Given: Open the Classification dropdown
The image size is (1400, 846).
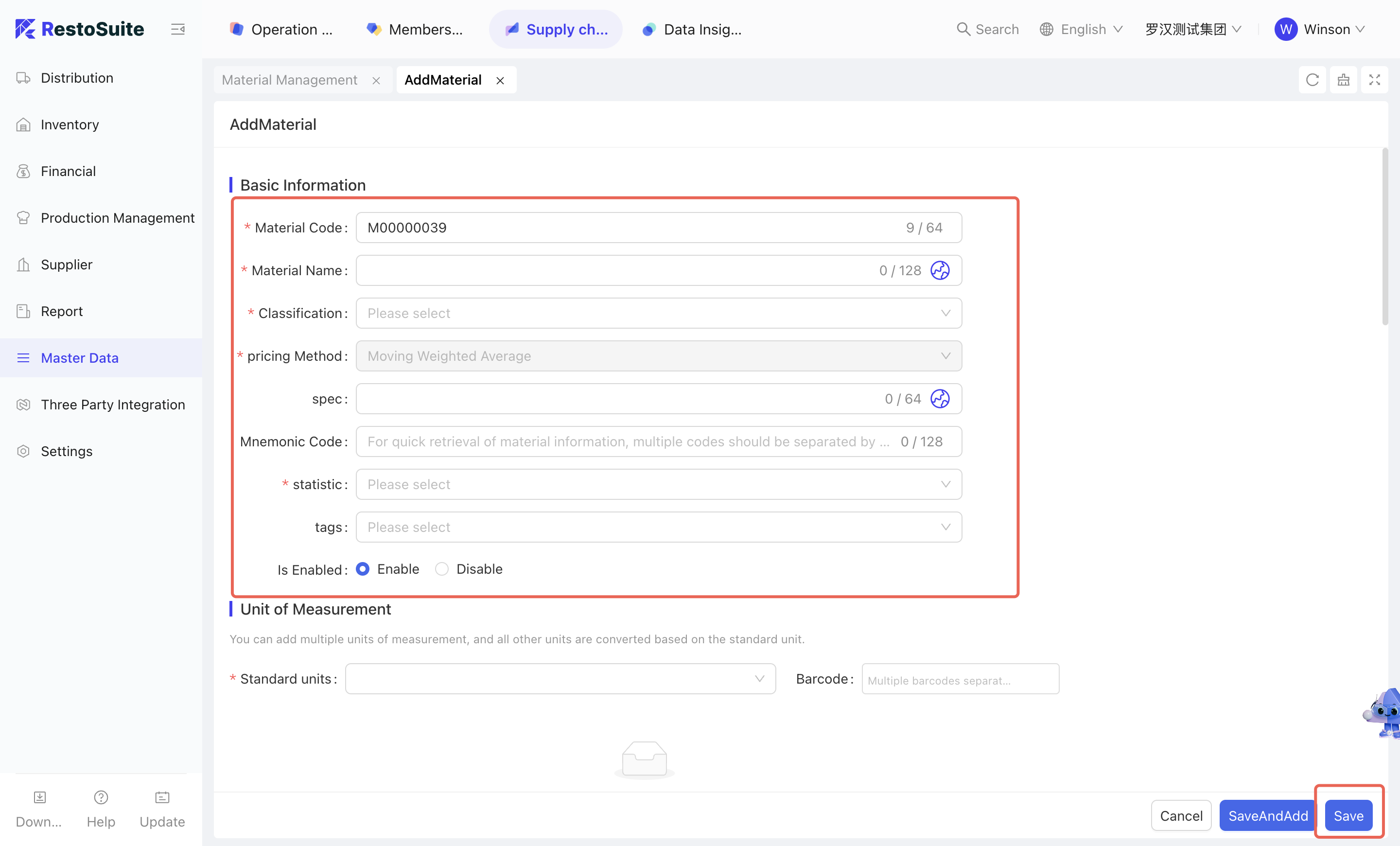Looking at the screenshot, I should (x=658, y=313).
